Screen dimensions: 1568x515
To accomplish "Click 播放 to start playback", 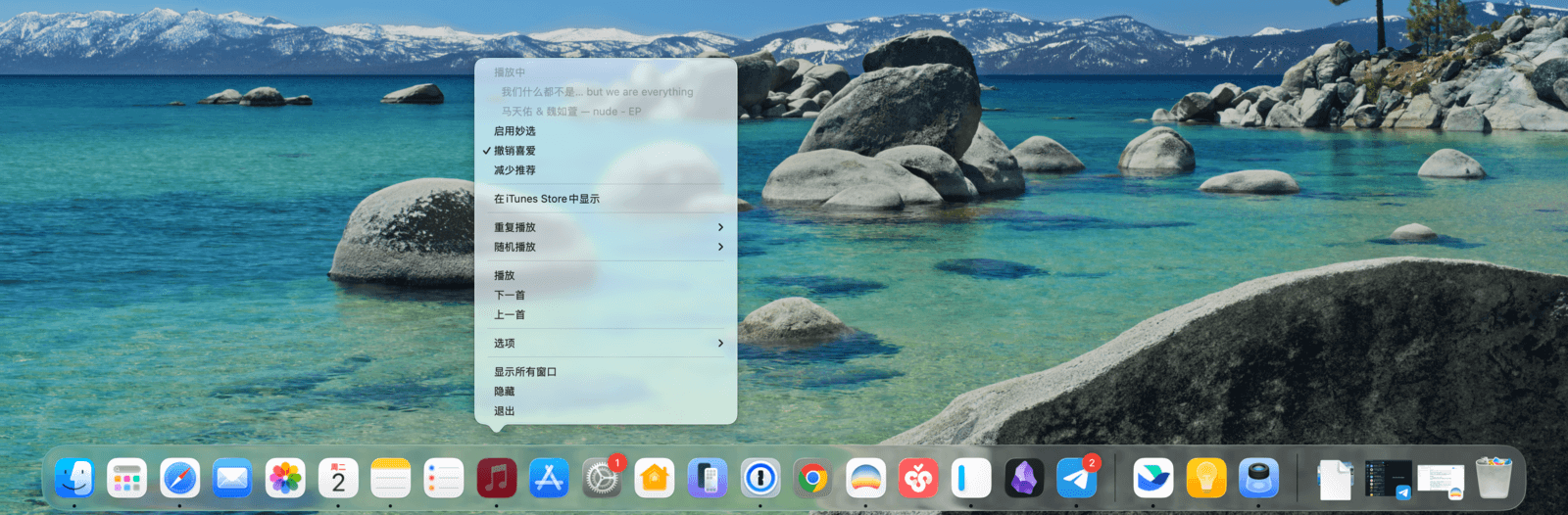I will (x=505, y=276).
